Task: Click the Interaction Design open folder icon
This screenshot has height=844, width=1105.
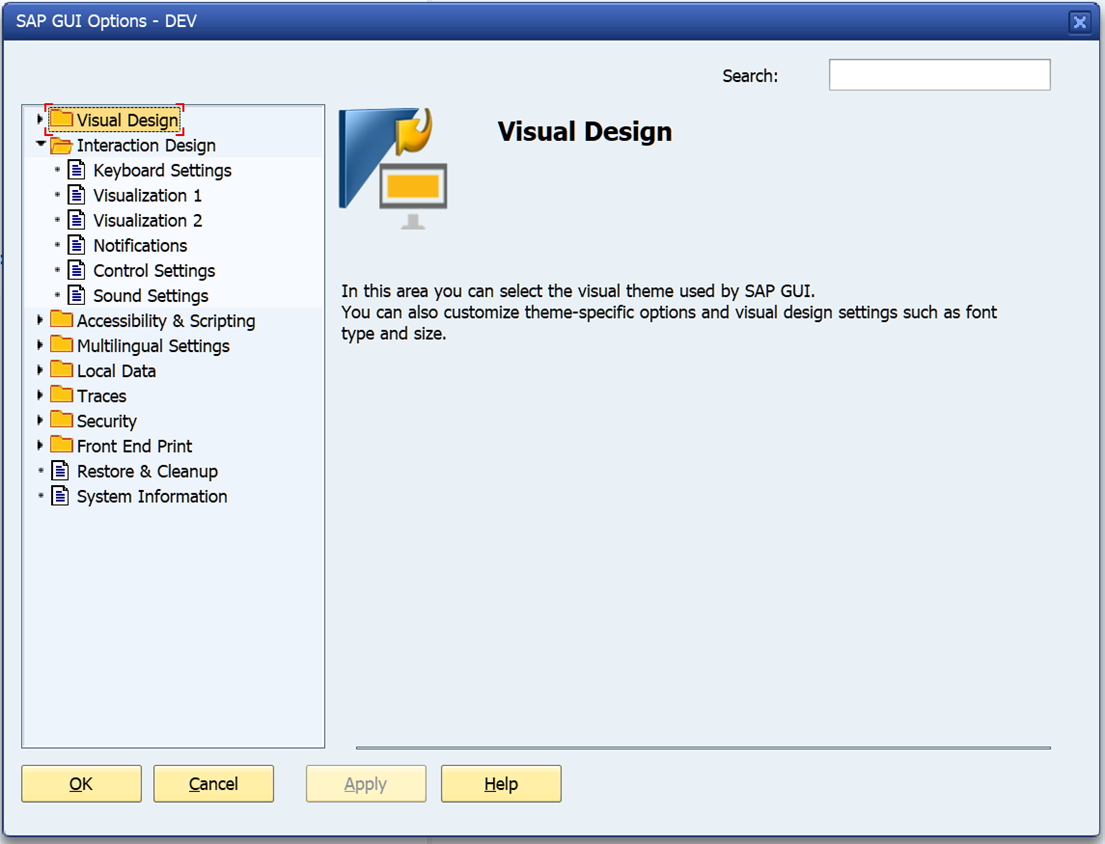Action: [x=61, y=145]
